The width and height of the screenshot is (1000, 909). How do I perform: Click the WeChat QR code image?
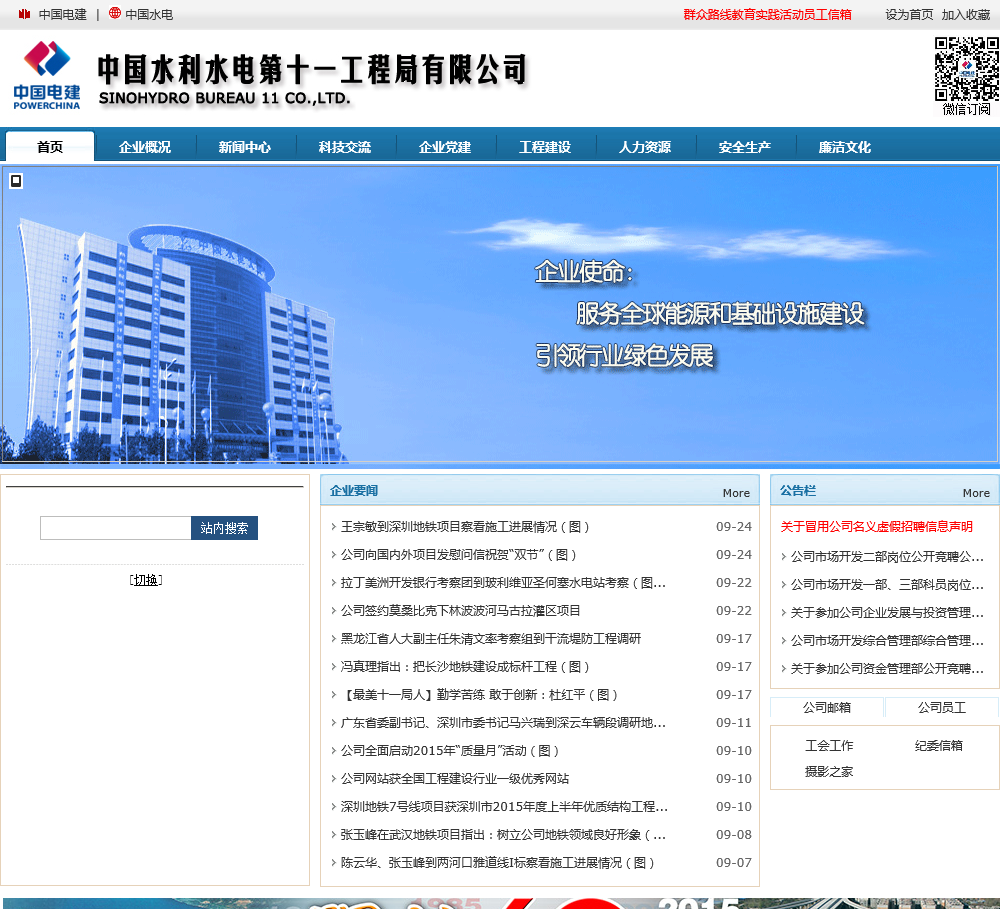point(966,69)
